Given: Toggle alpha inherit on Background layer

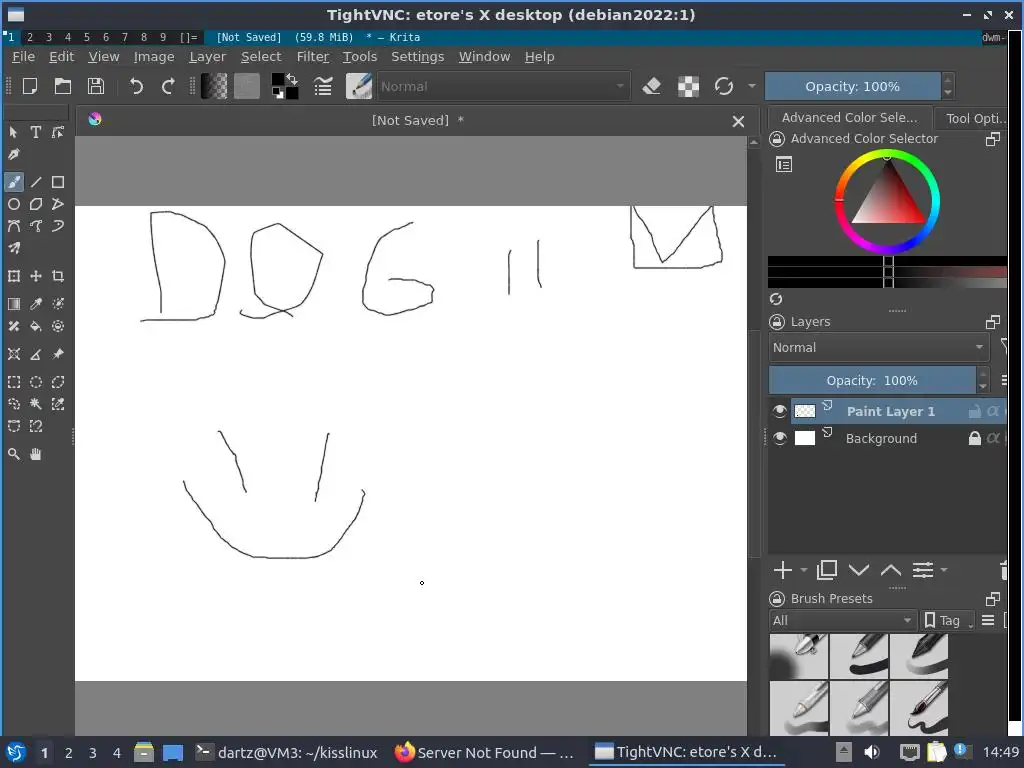Looking at the screenshot, I should (993, 438).
